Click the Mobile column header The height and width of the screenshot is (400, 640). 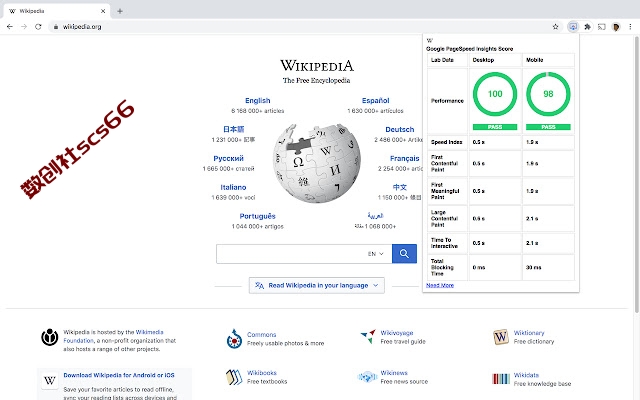click(x=534, y=60)
